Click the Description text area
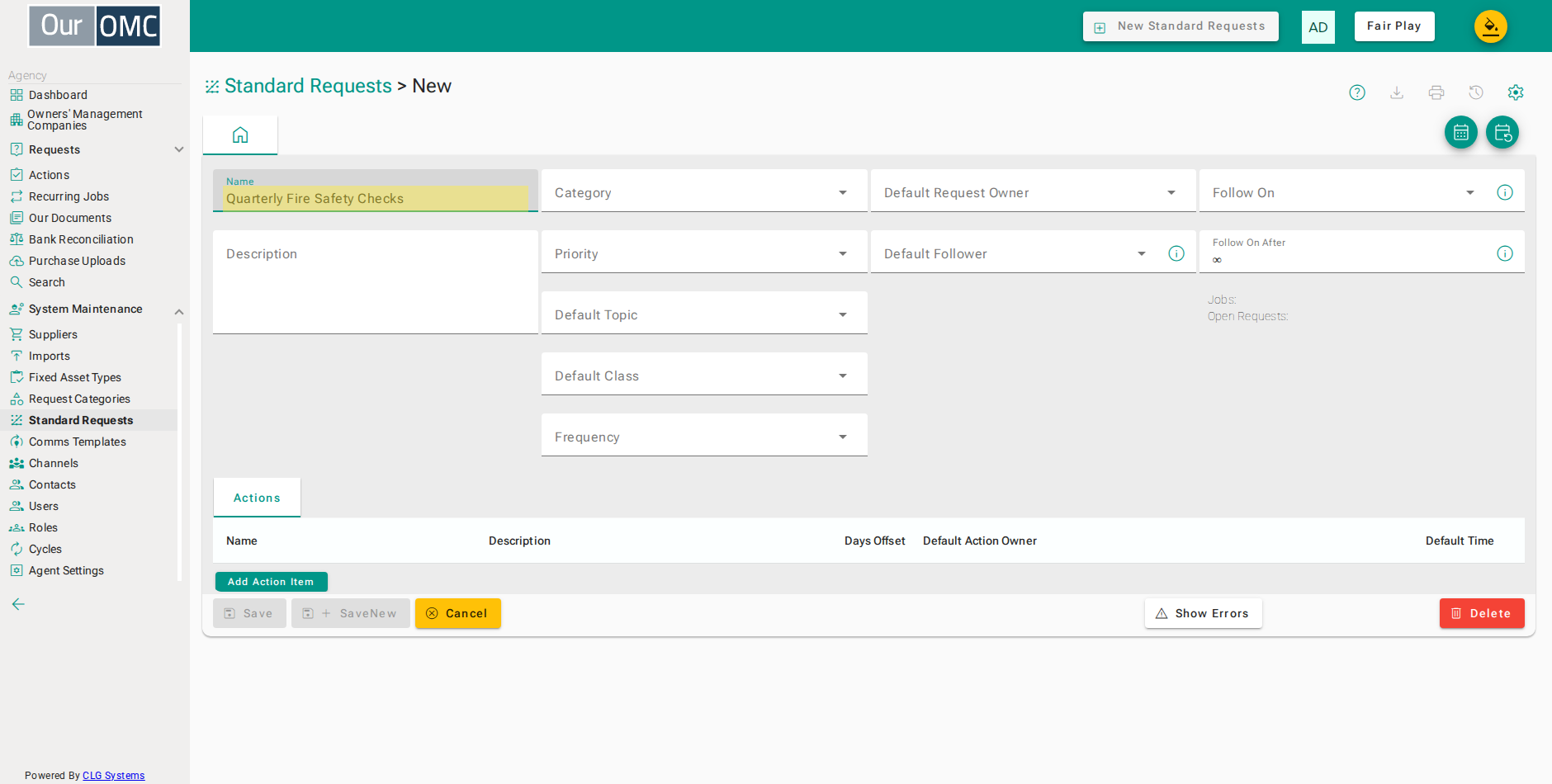 point(376,282)
